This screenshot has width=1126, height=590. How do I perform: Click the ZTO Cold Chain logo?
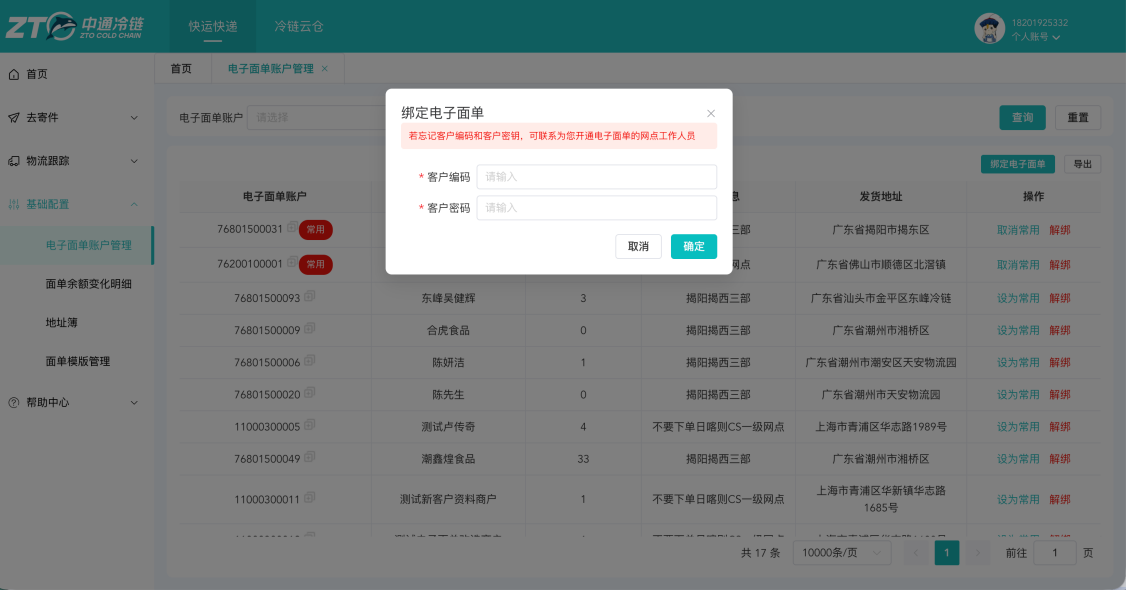pos(75,27)
